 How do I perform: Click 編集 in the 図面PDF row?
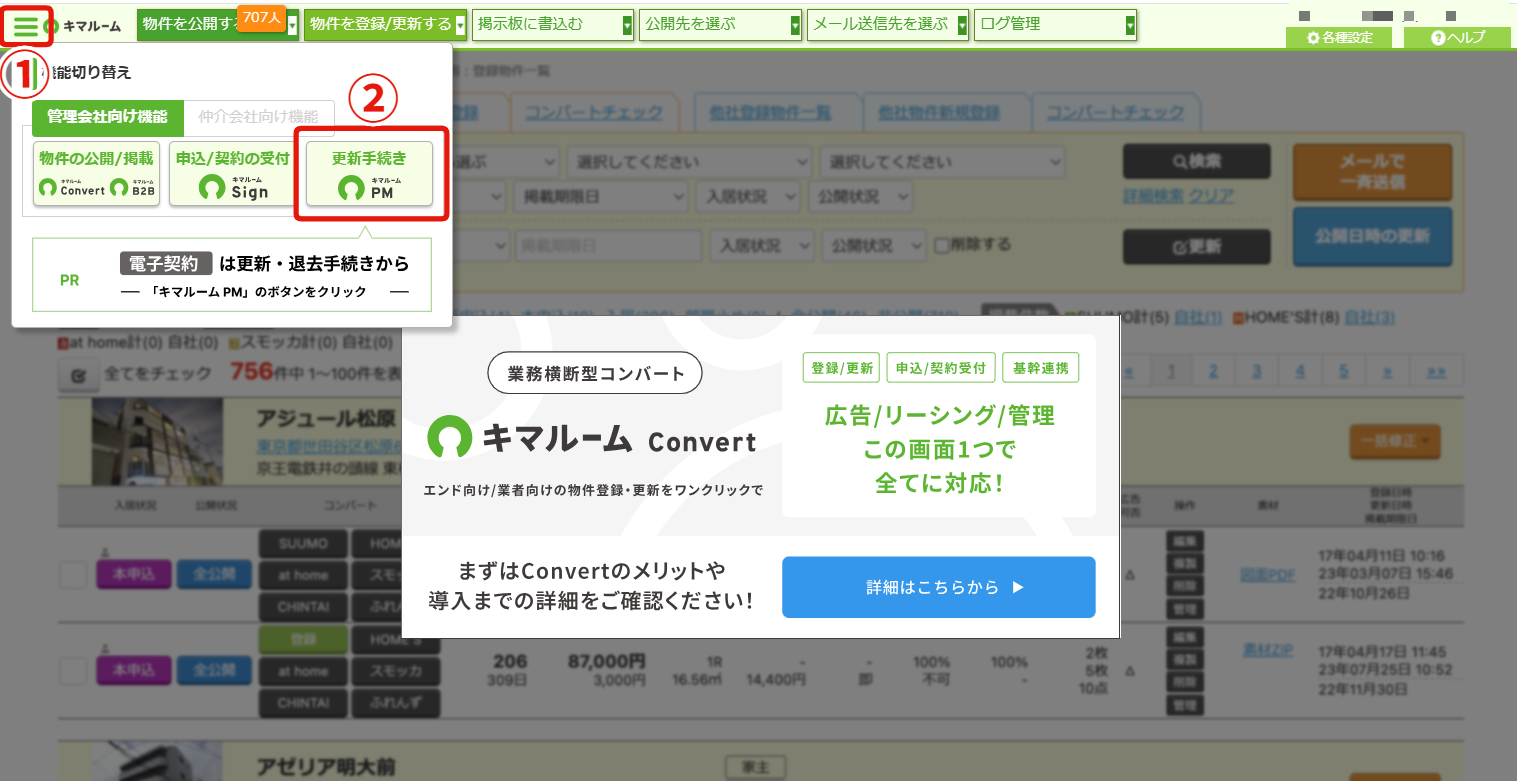click(x=1184, y=540)
